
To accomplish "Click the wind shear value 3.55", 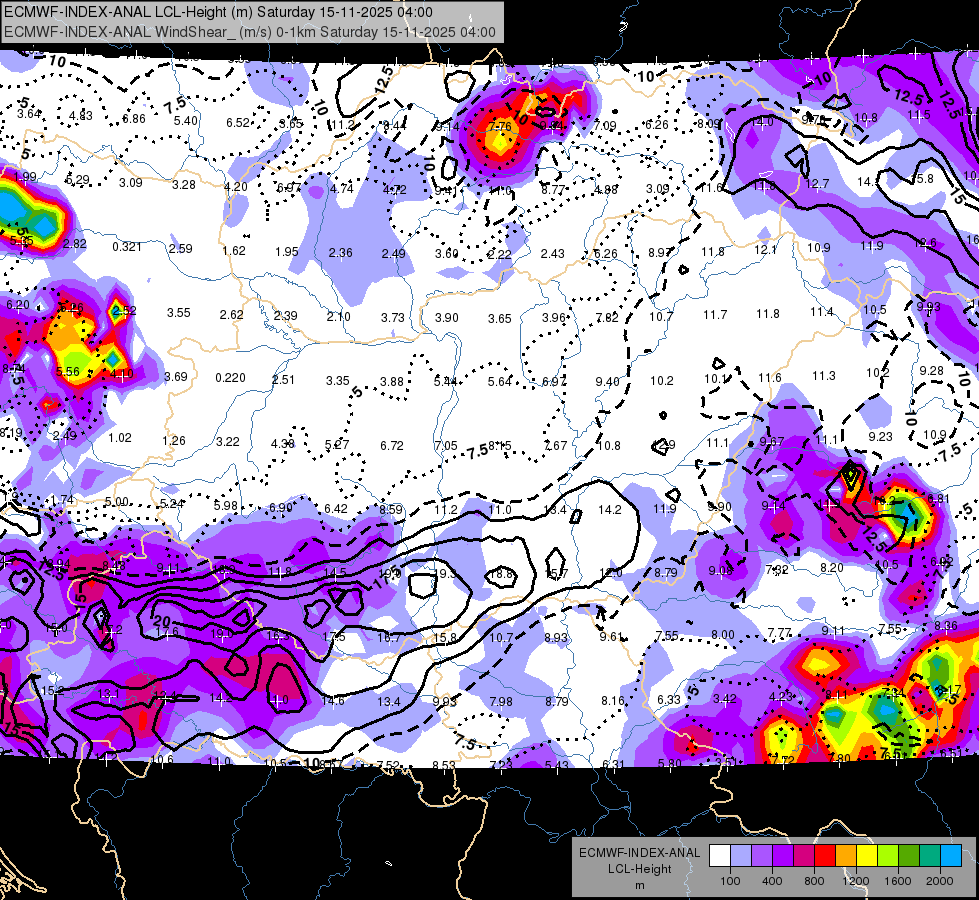I will [179, 312].
